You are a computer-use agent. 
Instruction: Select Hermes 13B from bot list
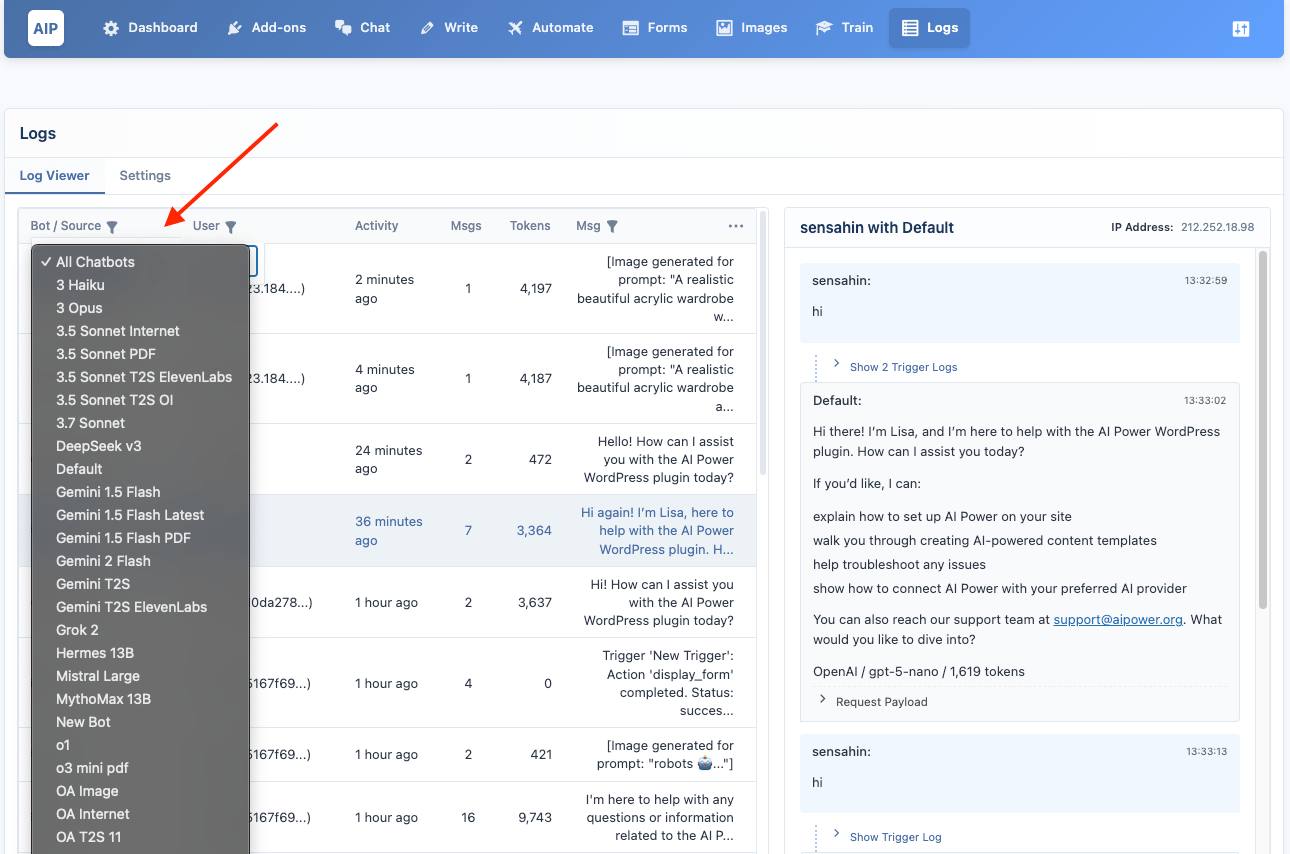140,653
